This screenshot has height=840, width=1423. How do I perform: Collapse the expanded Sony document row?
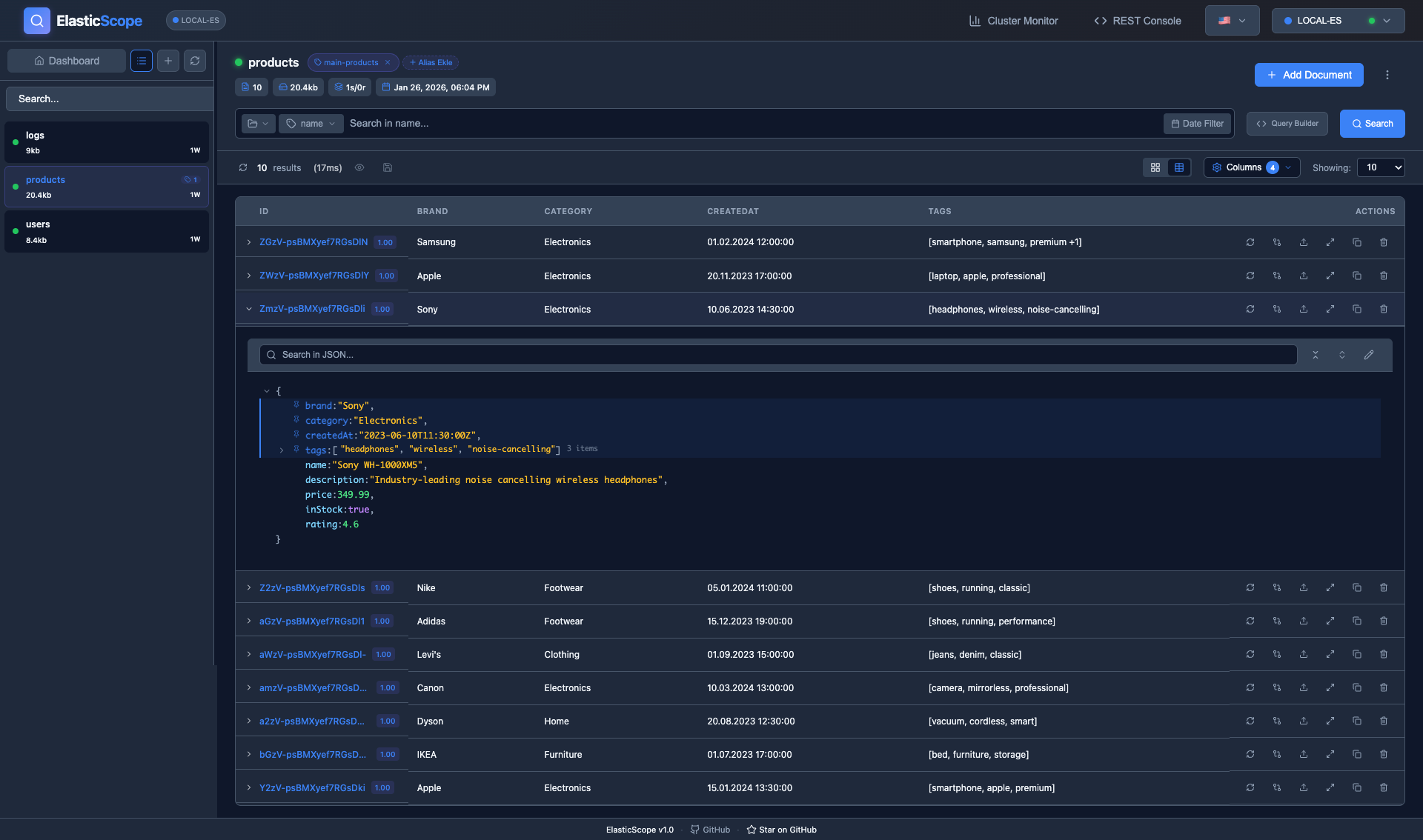(249, 309)
